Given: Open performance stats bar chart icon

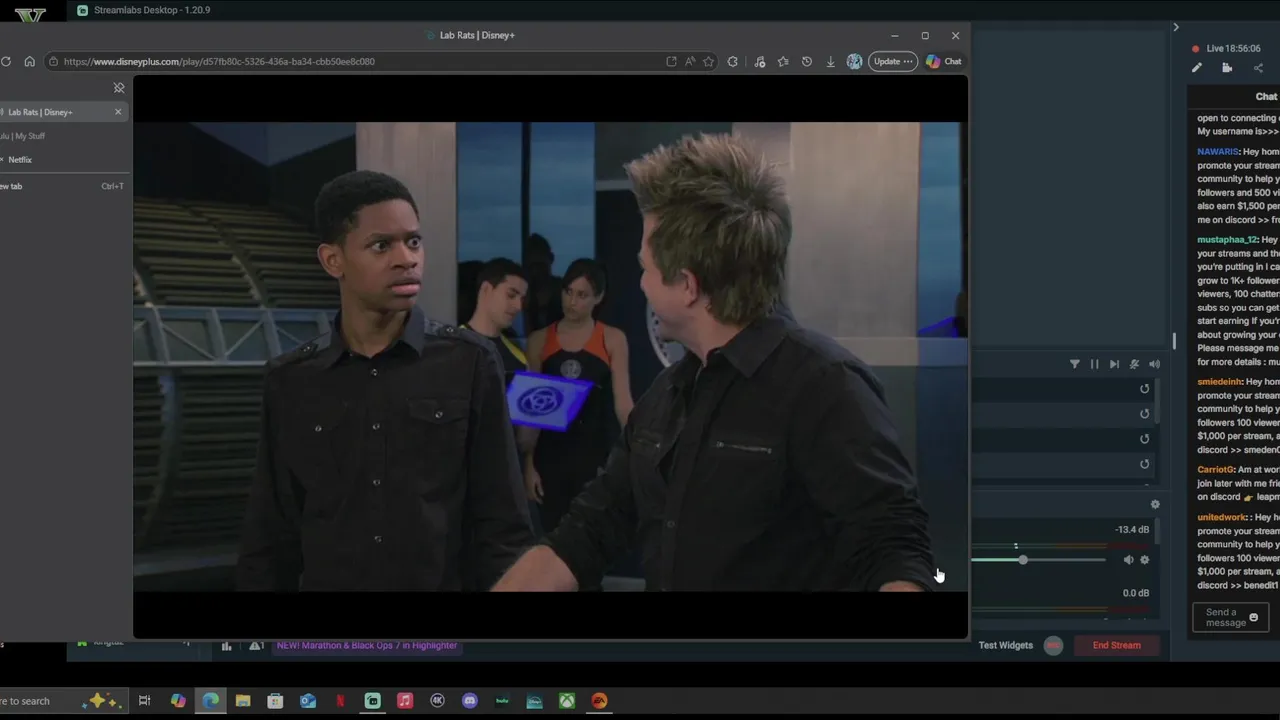Looking at the screenshot, I should [226, 646].
